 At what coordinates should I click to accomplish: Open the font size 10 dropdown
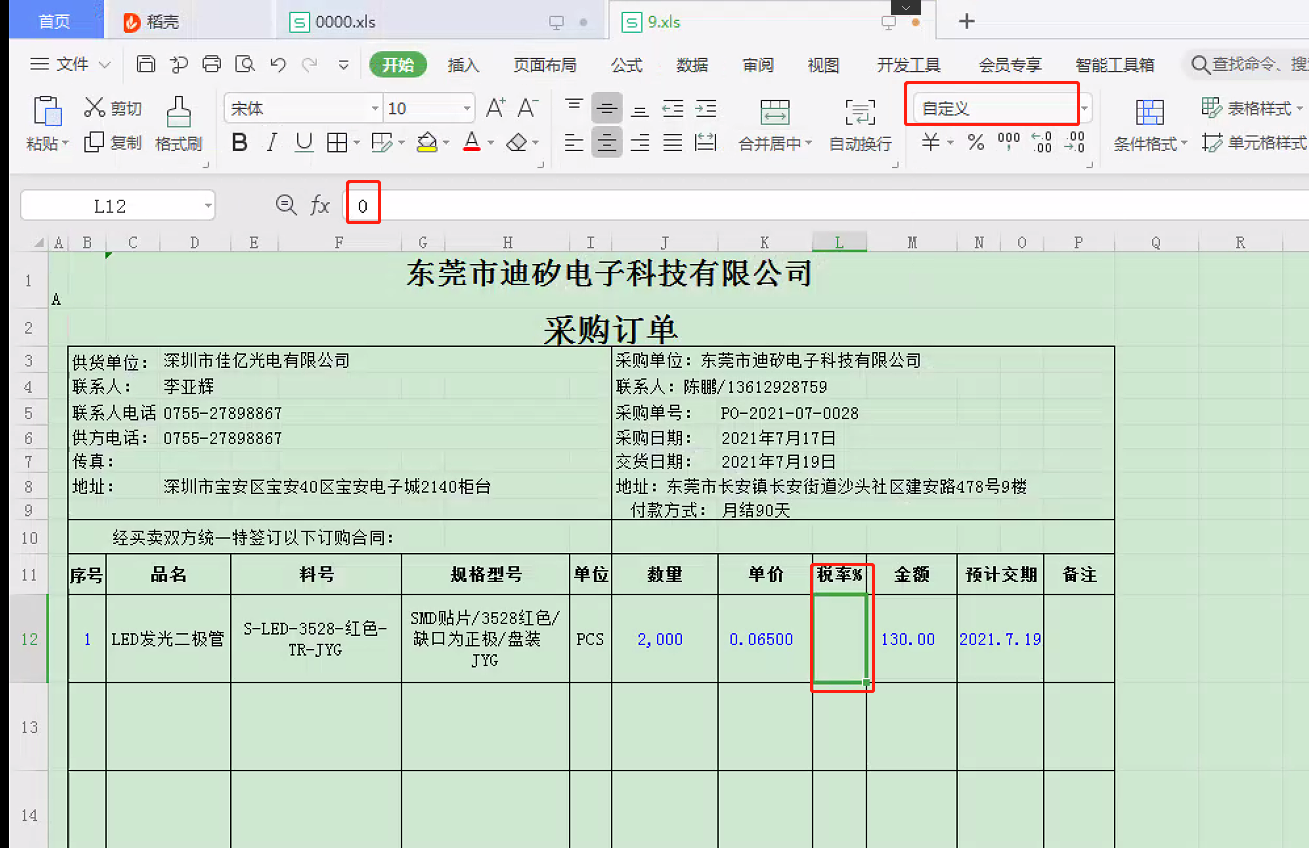point(467,109)
